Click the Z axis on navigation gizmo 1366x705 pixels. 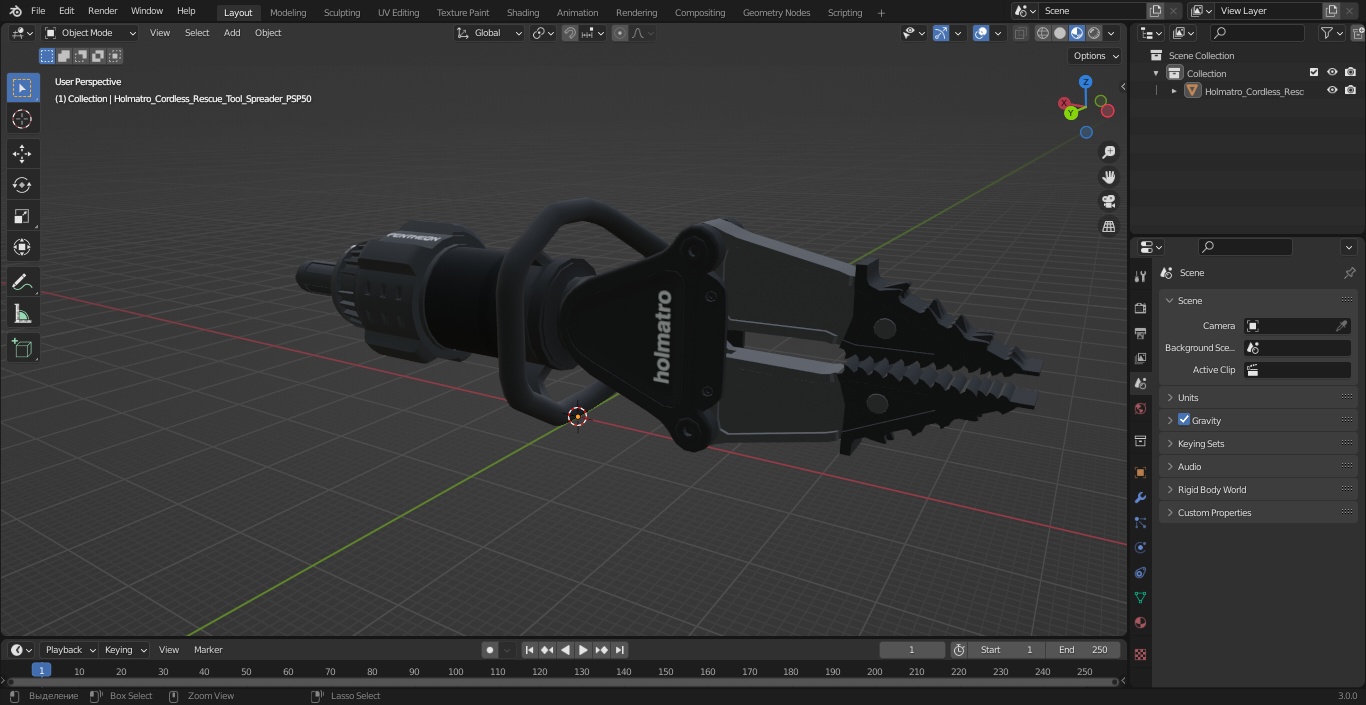tap(1085, 82)
